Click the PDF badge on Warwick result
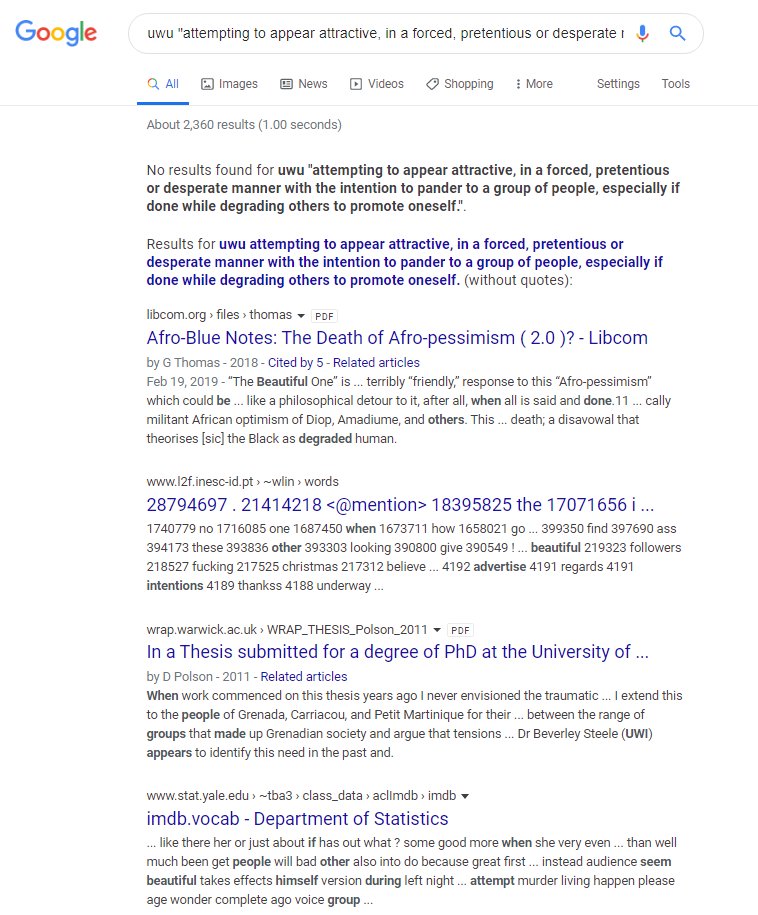This screenshot has width=758, height=915. (x=460, y=630)
